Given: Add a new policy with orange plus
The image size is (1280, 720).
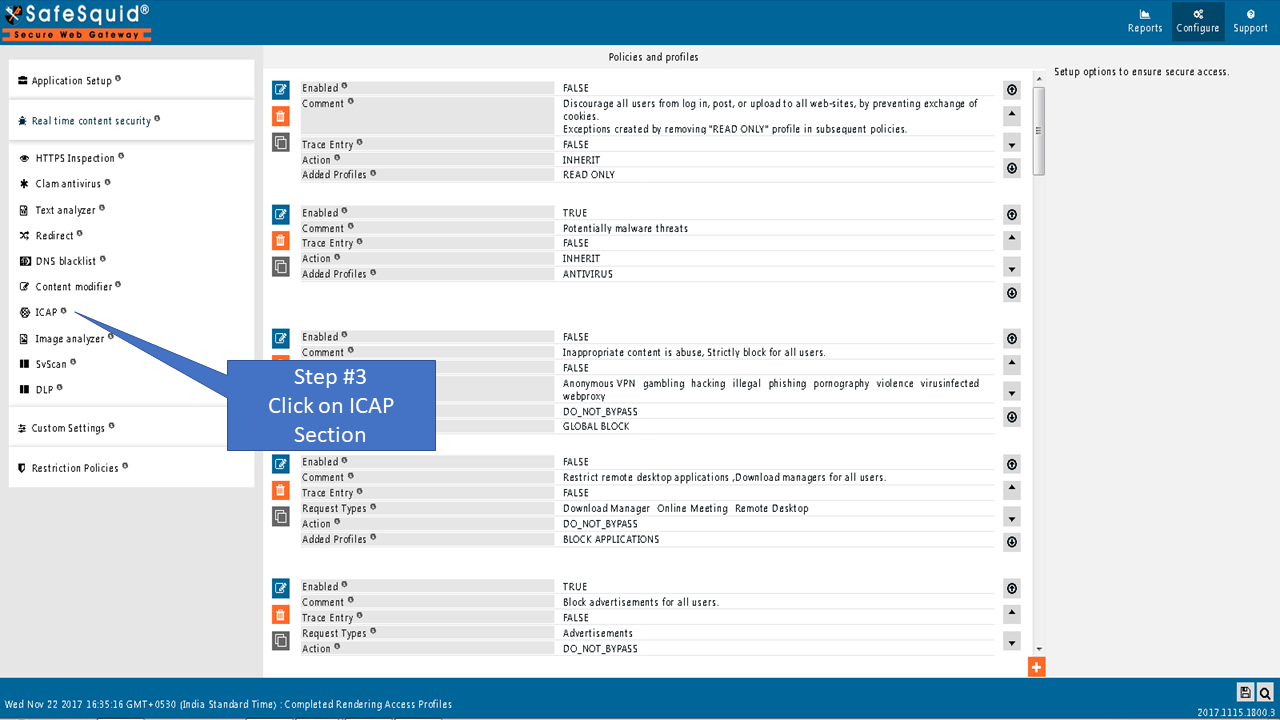Looking at the screenshot, I should pos(1036,667).
